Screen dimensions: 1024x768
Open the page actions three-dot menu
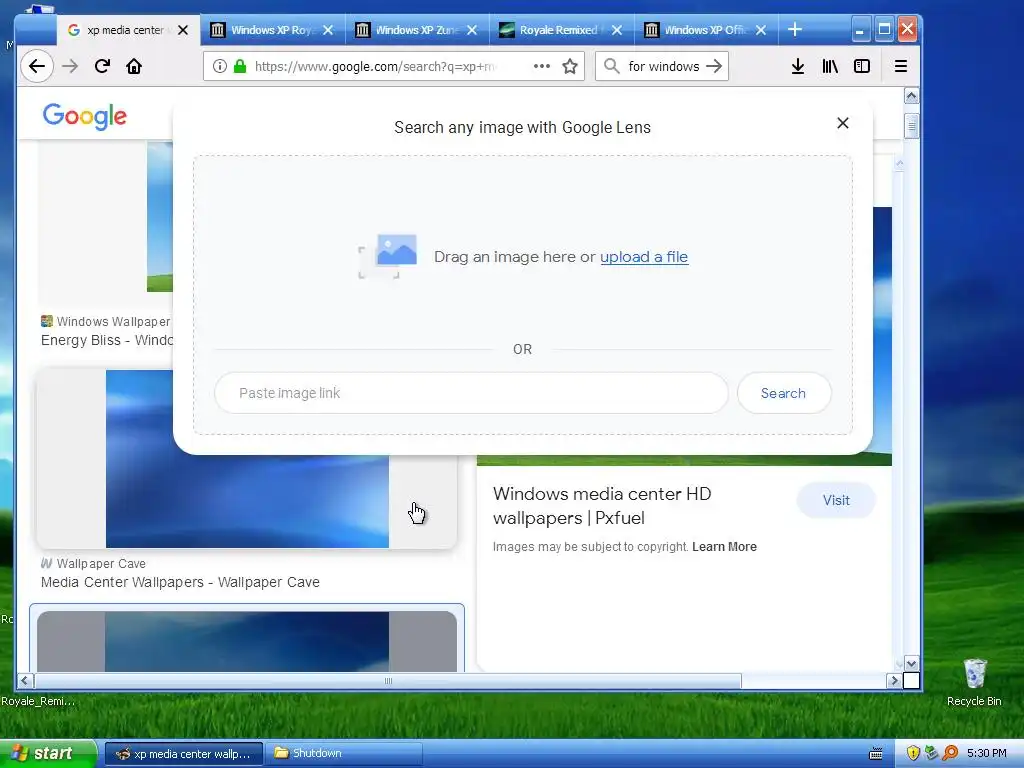[x=541, y=66]
